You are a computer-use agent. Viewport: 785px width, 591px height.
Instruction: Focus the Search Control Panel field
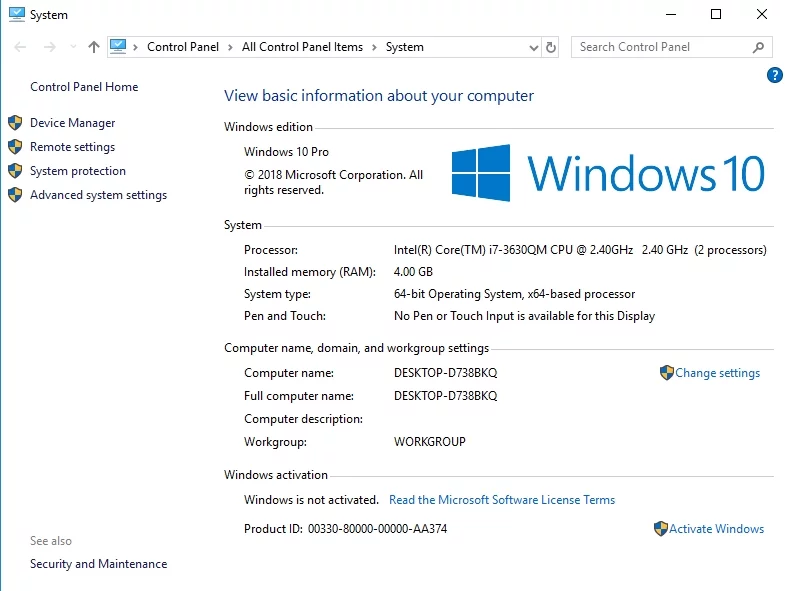660,47
